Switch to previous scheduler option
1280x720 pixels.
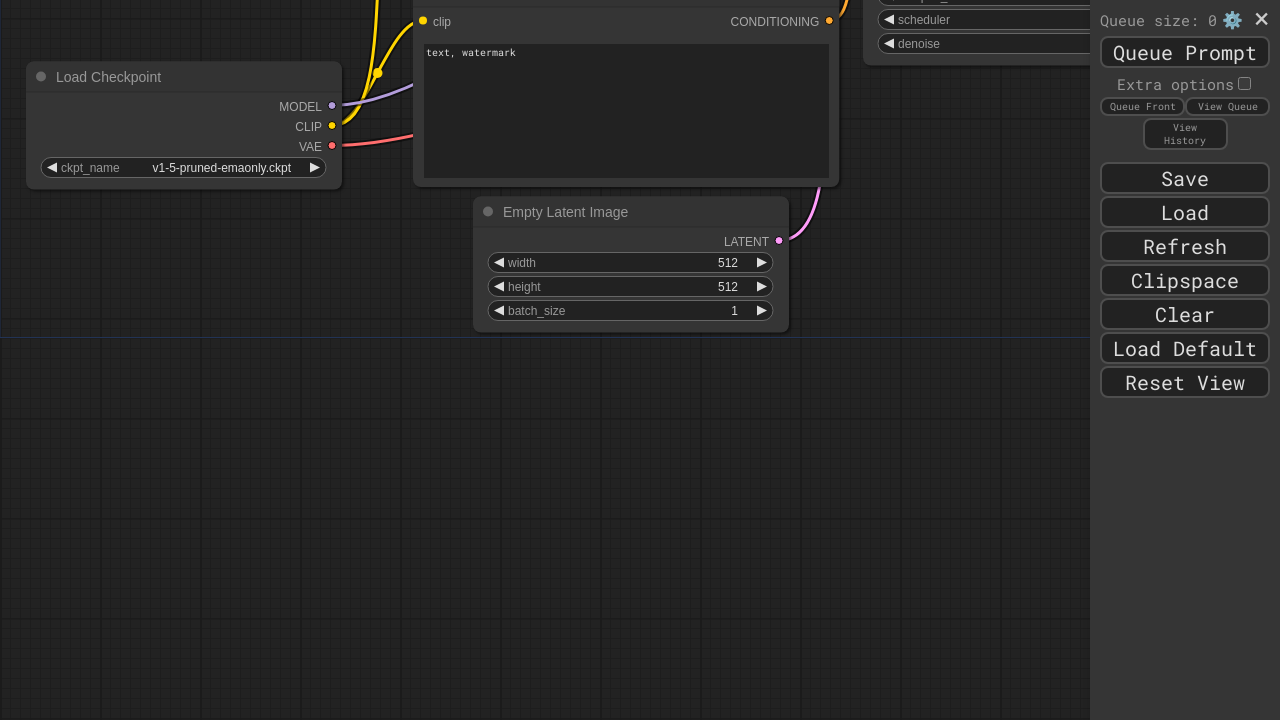pos(889,20)
